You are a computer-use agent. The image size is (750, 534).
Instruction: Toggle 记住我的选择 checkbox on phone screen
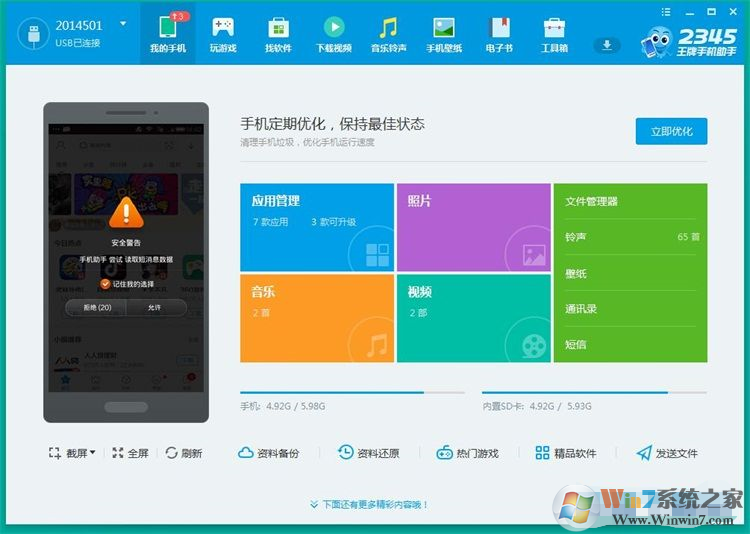tap(105, 284)
